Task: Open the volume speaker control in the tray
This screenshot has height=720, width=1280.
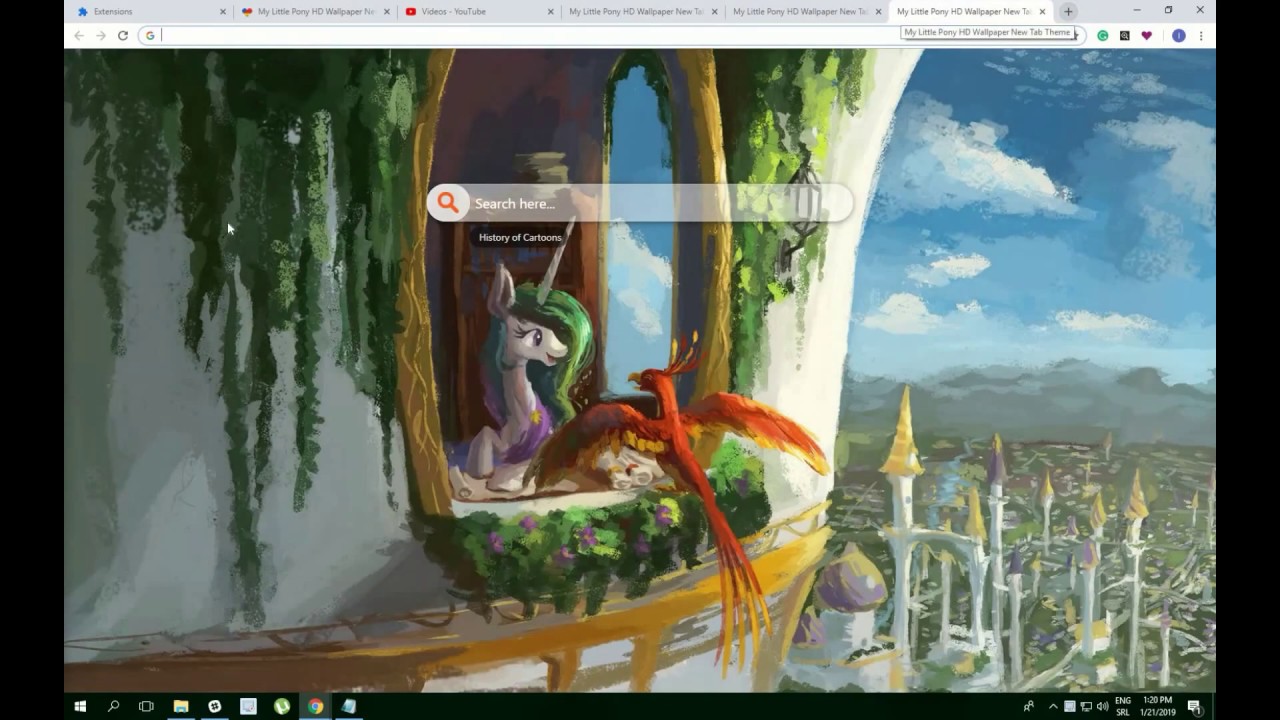Action: [x=1102, y=706]
